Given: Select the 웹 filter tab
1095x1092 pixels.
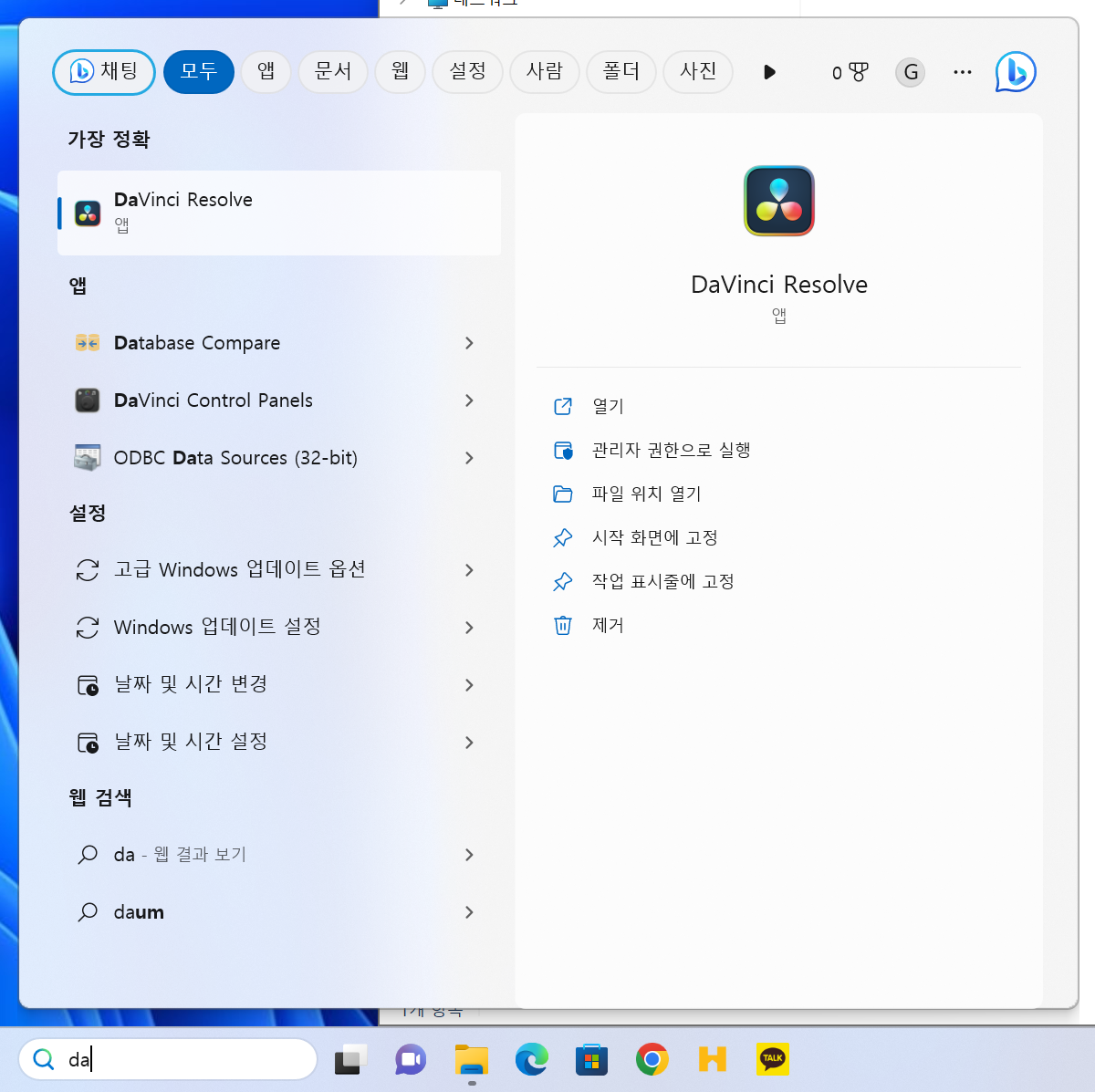Looking at the screenshot, I should tap(401, 72).
